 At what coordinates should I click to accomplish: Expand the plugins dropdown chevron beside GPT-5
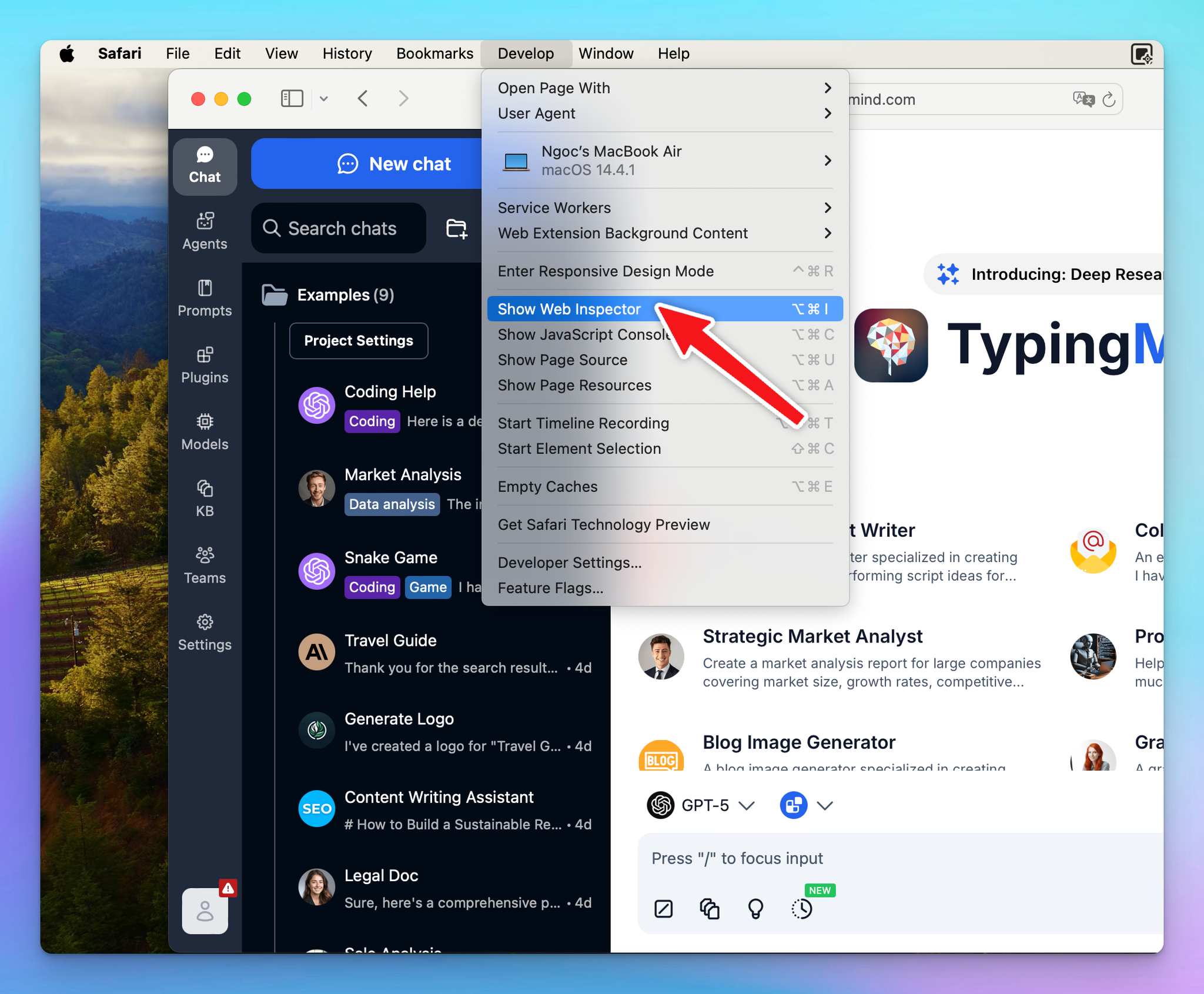[825, 805]
